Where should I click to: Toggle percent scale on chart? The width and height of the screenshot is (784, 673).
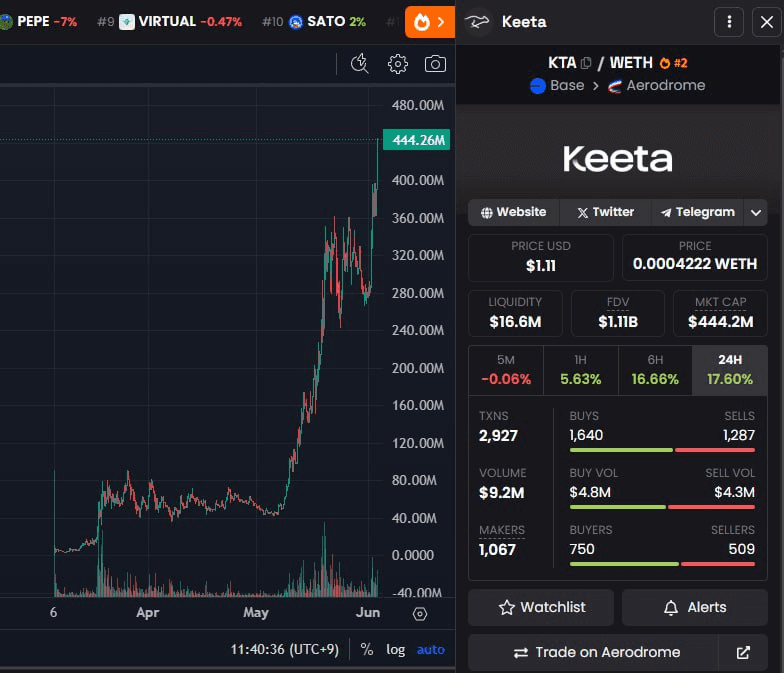click(x=367, y=649)
